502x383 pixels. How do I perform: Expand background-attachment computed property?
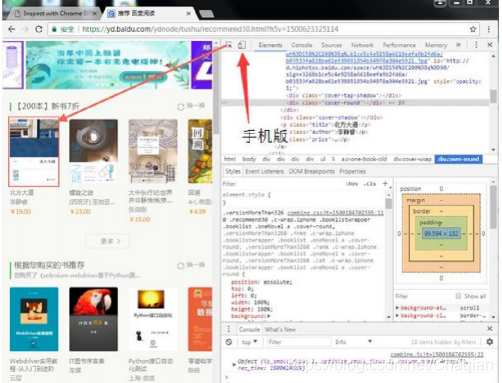click(397, 308)
